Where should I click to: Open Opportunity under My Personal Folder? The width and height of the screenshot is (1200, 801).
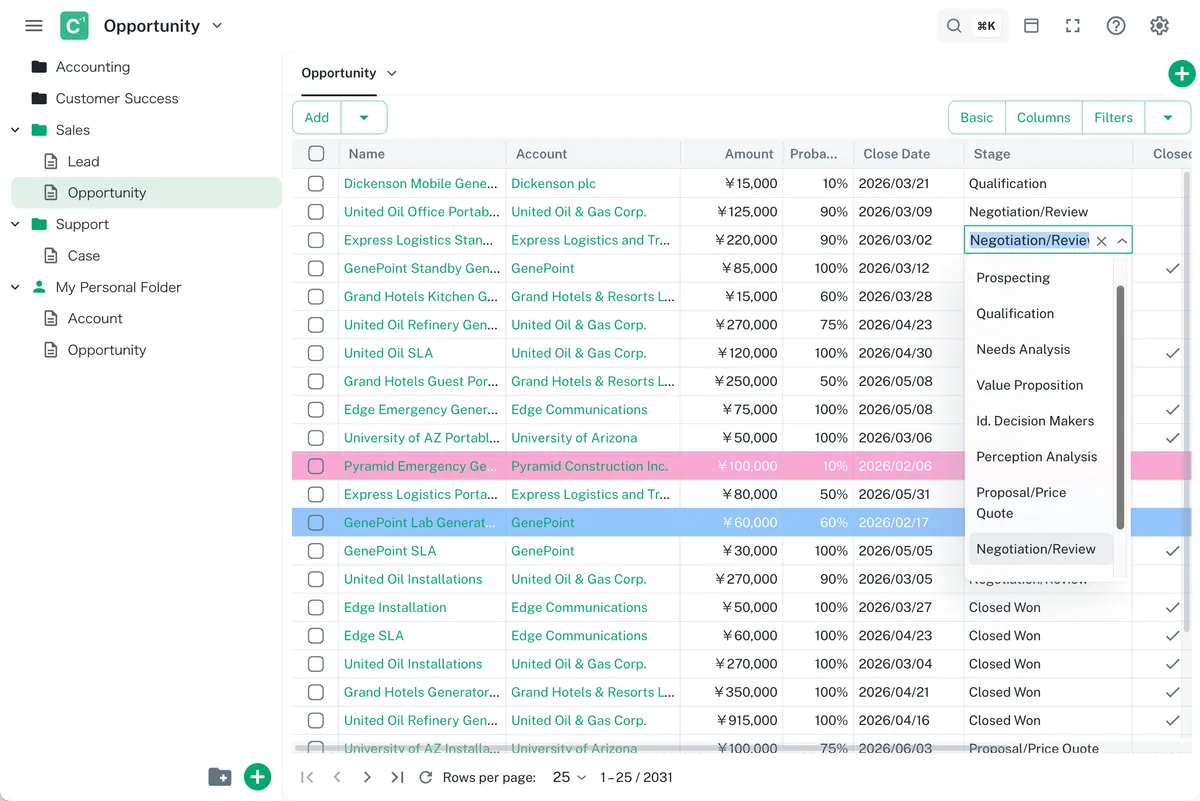coord(107,350)
